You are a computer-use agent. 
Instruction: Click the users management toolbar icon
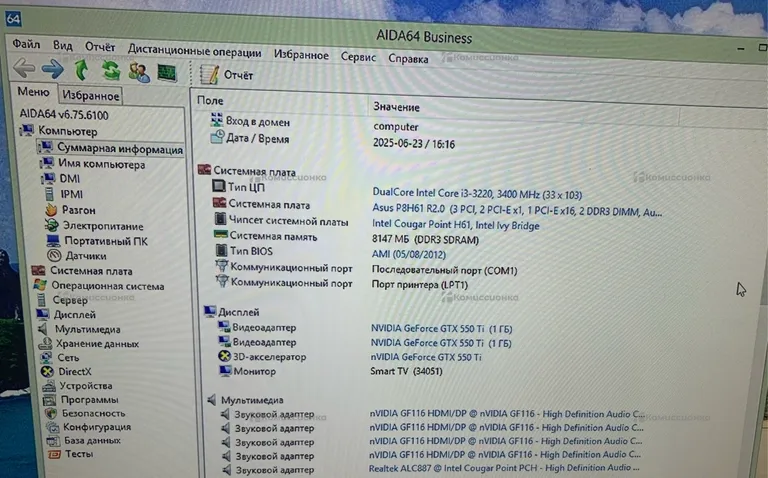139,72
